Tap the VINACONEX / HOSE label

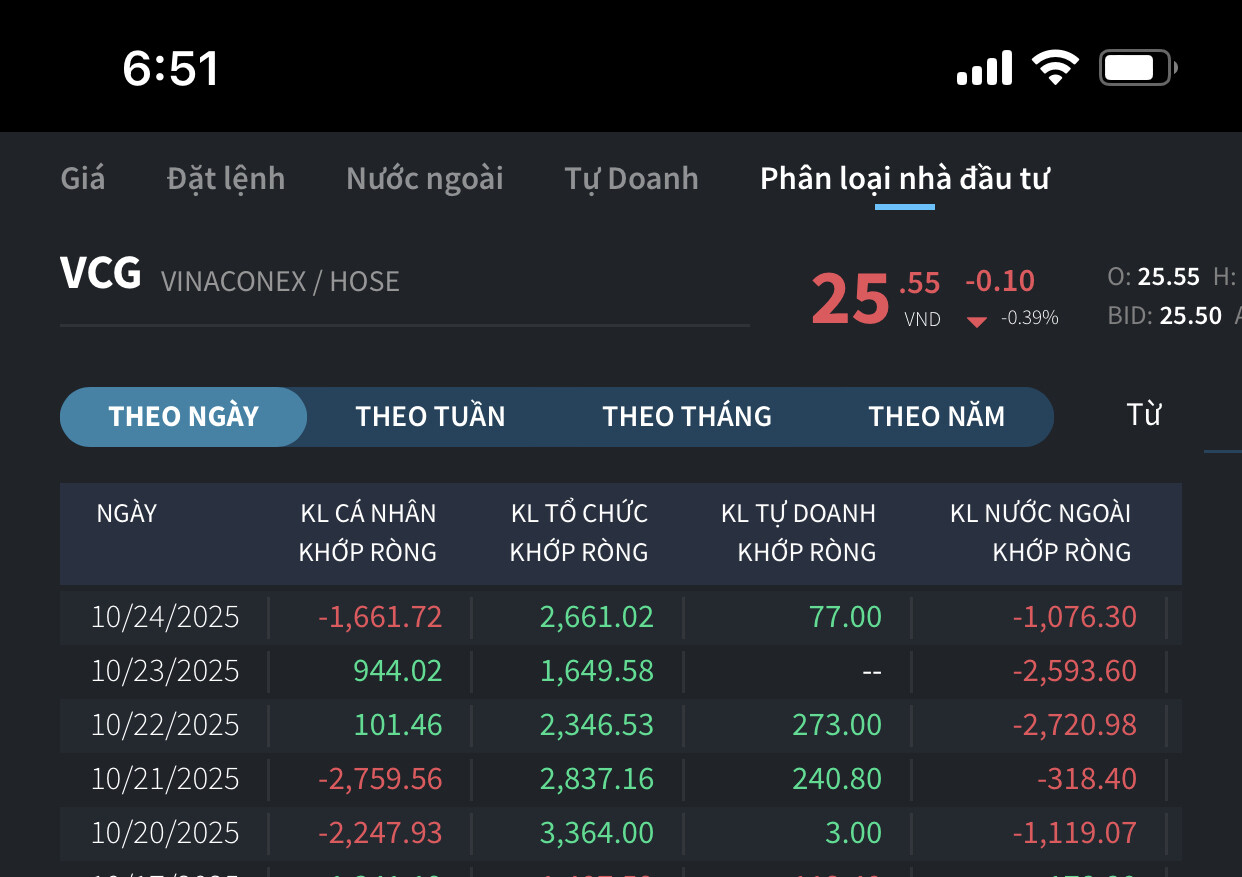[280, 282]
